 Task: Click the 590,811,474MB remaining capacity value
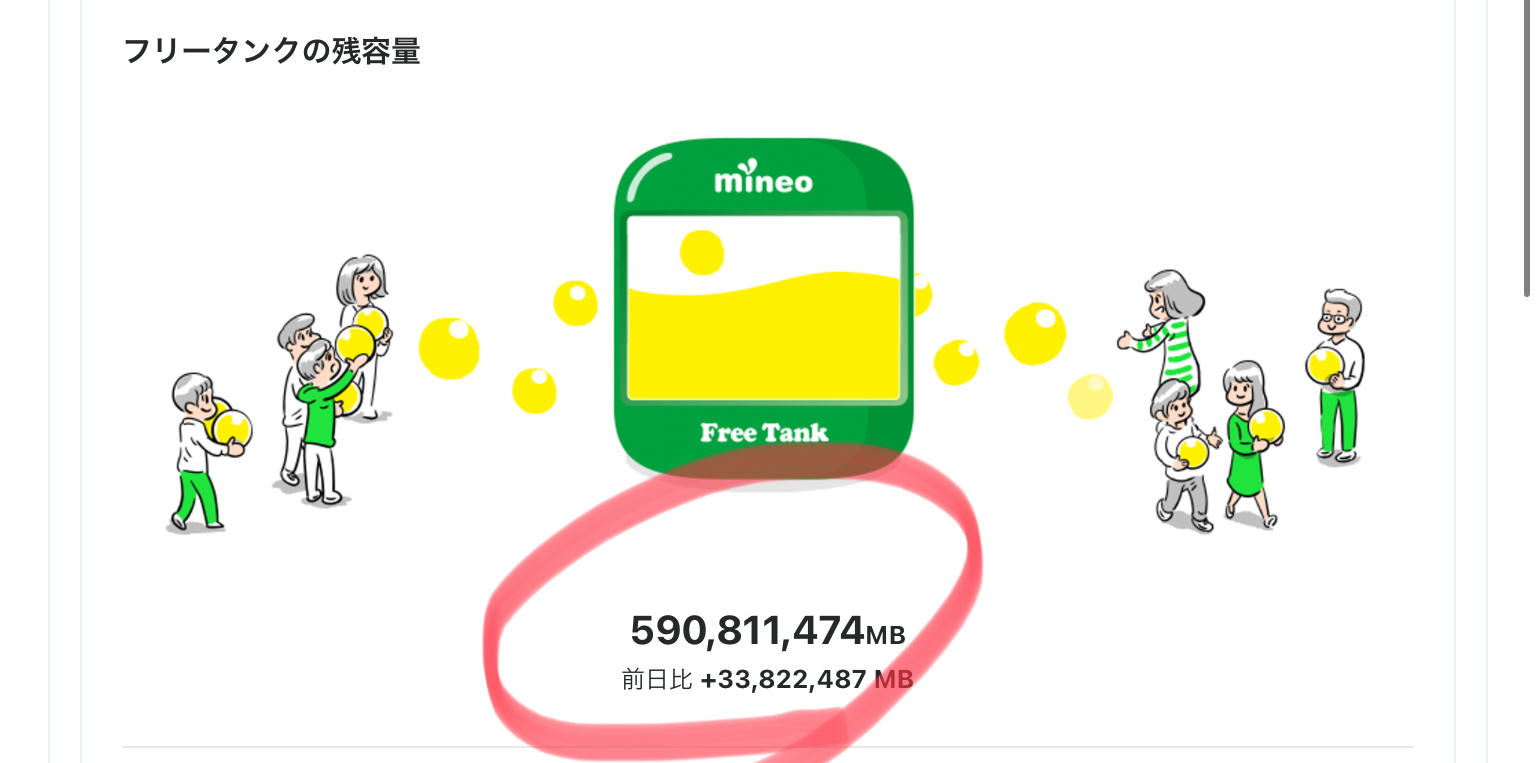[767, 631]
